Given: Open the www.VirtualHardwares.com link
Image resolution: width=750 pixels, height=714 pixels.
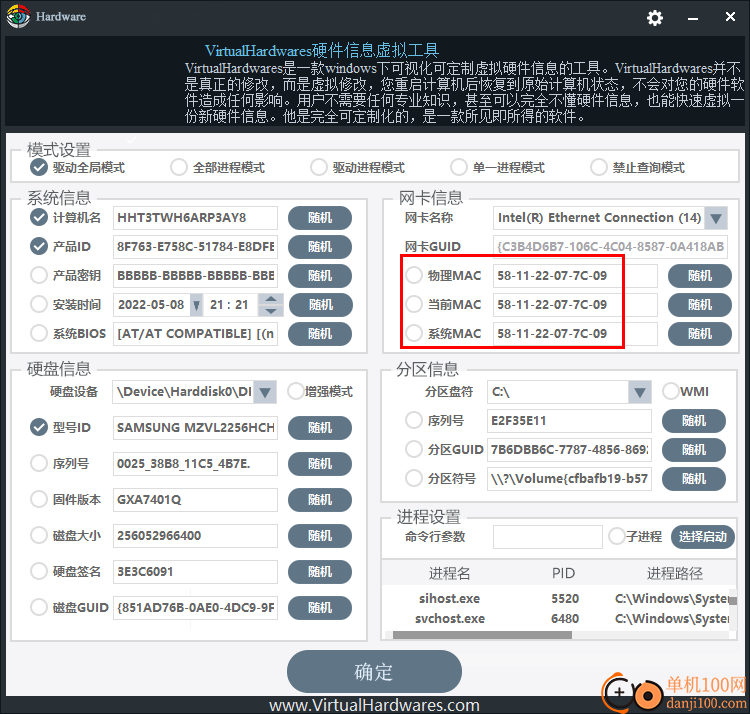Looking at the screenshot, I should coord(374,705).
